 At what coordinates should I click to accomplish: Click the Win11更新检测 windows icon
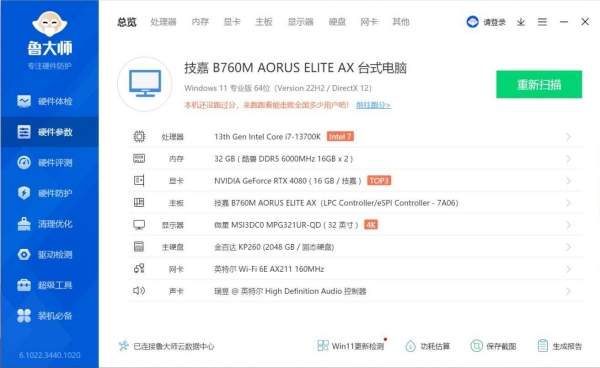pyautogui.click(x=323, y=346)
